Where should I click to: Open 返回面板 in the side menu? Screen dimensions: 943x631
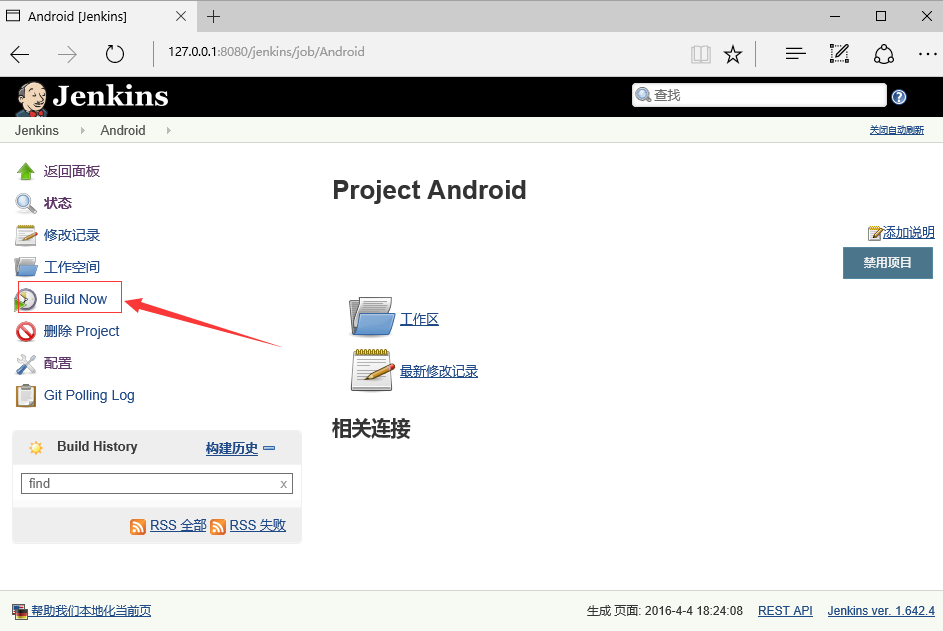pos(72,171)
